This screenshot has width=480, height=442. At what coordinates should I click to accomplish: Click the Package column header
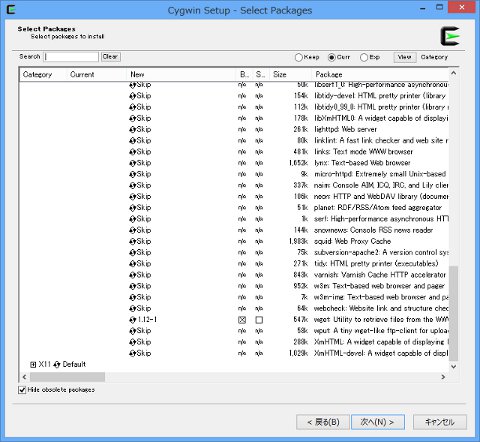pyautogui.click(x=380, y=74)
